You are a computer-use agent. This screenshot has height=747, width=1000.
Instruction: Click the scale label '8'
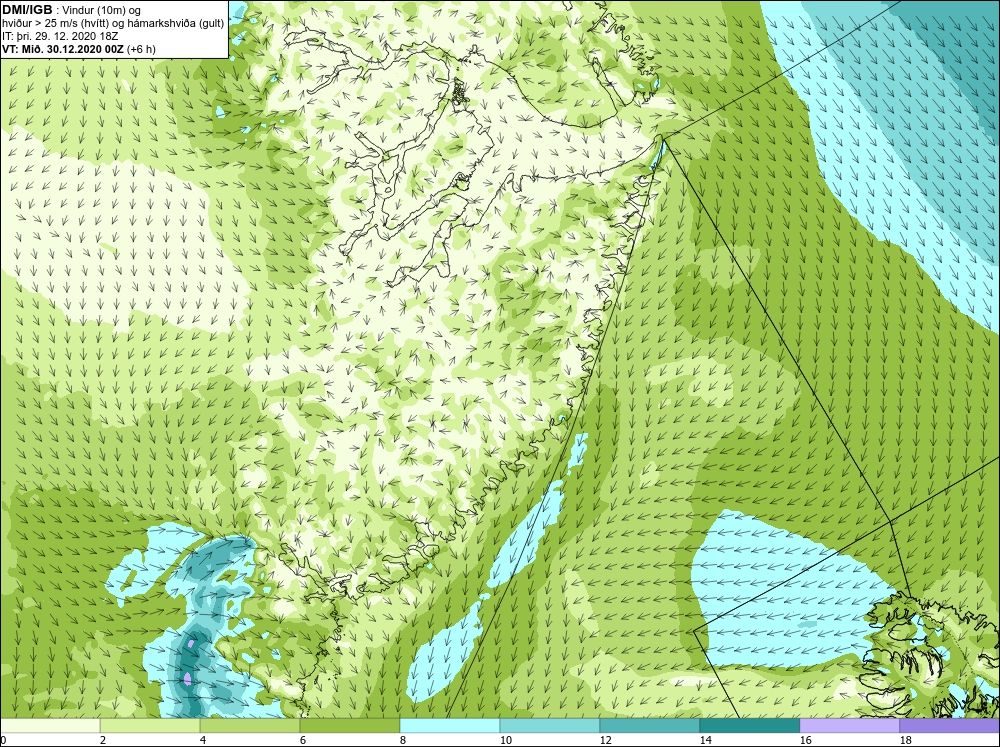coord(403,740)
